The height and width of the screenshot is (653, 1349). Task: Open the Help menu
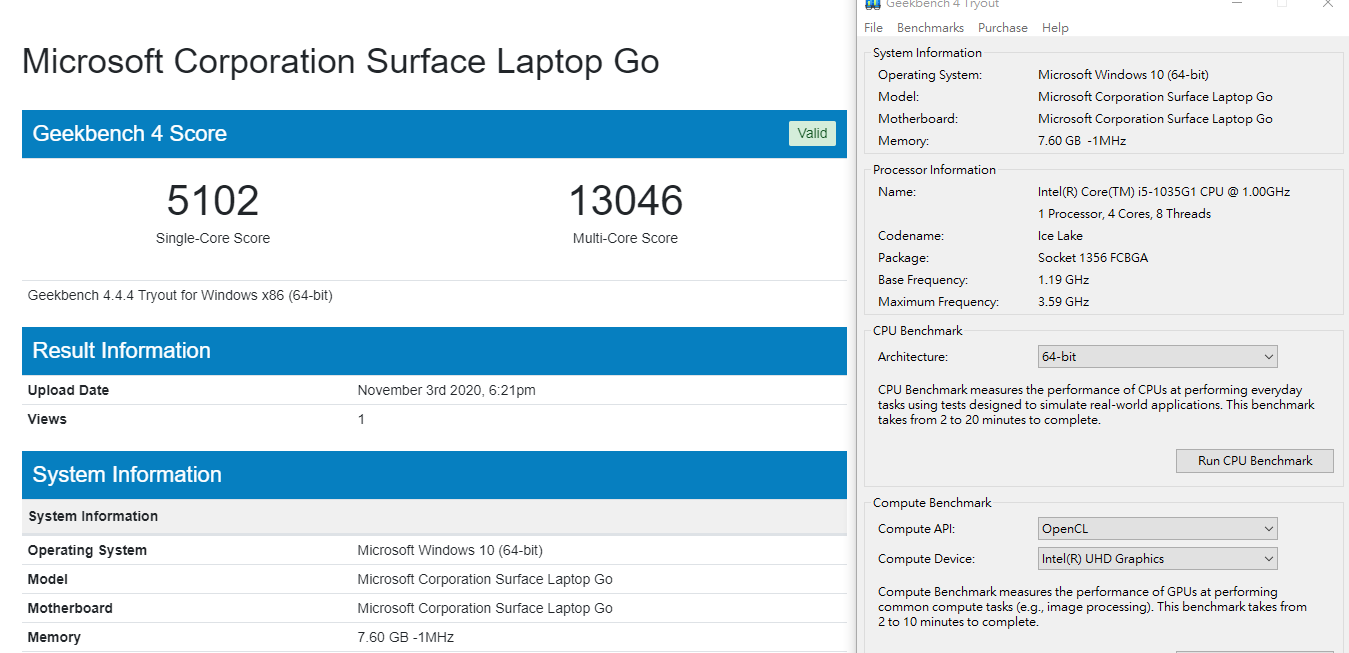[1055, 28]
